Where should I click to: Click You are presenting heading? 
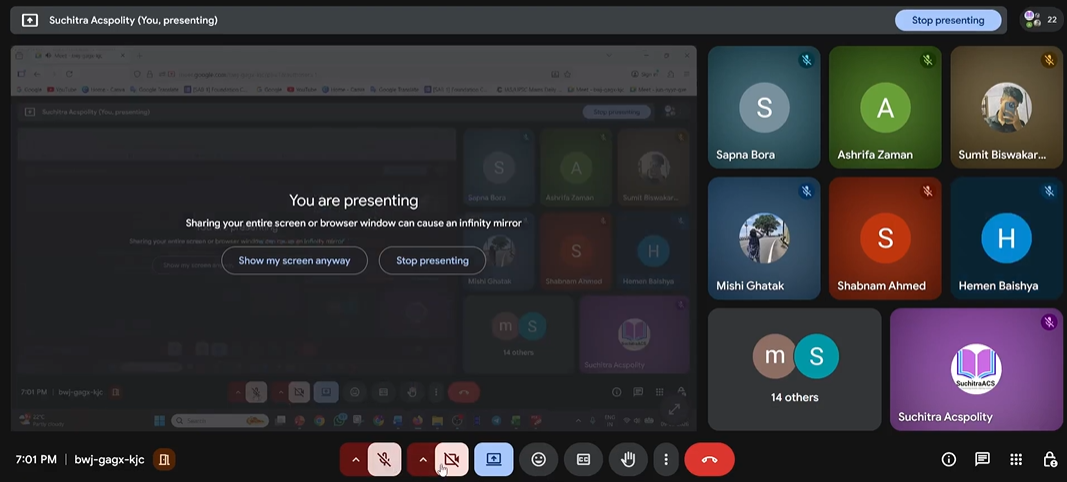(354, 200)
